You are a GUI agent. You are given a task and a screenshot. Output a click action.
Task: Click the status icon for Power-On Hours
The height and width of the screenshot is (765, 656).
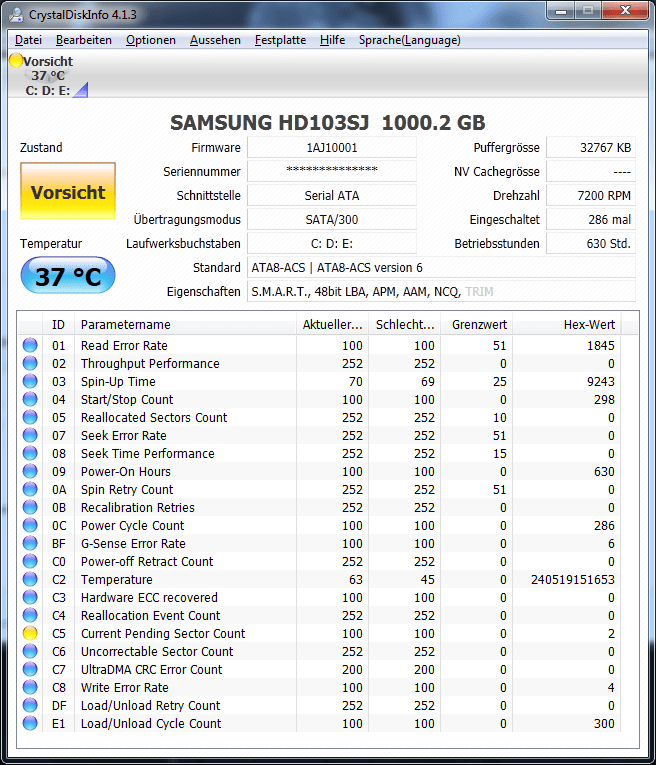(30, 472)
